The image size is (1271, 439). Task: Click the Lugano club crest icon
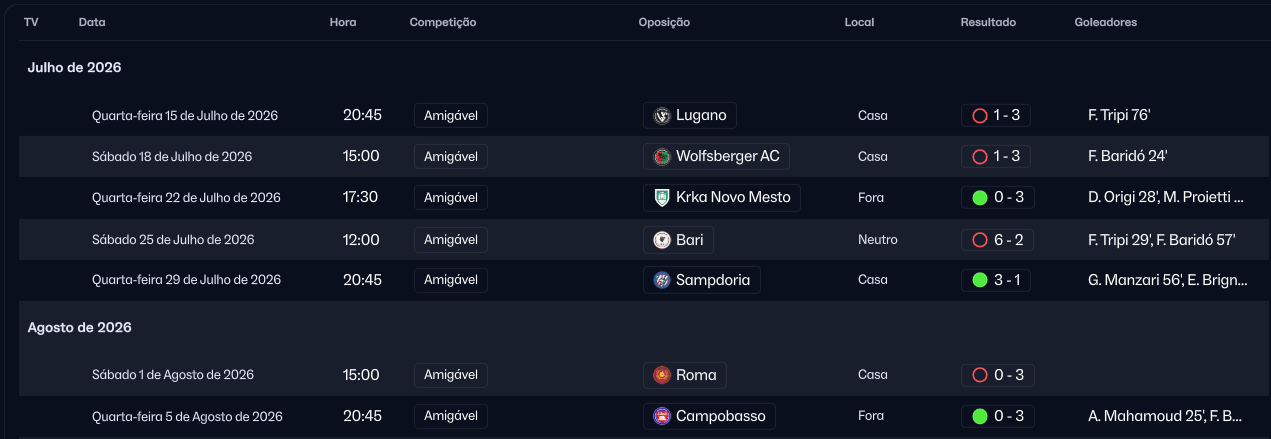click(x=661, y=115)
